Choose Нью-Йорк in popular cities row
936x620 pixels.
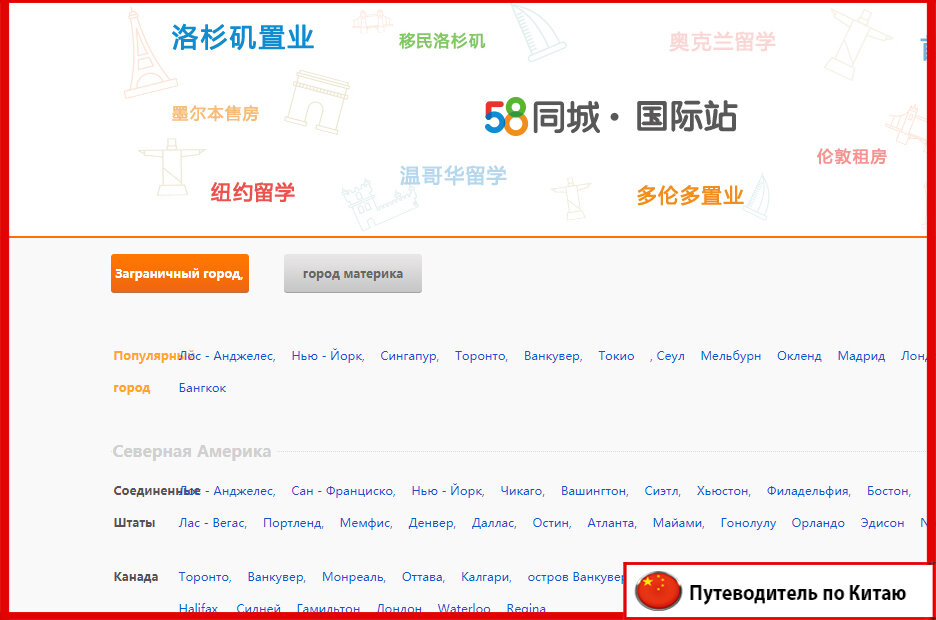click(x=328, y=356)
